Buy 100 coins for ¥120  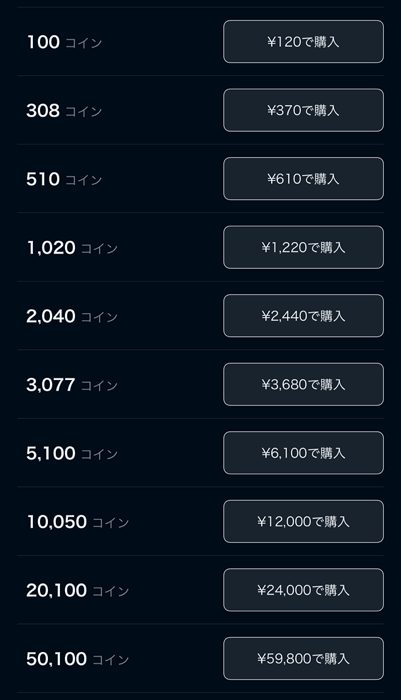[x=303, y=42]
